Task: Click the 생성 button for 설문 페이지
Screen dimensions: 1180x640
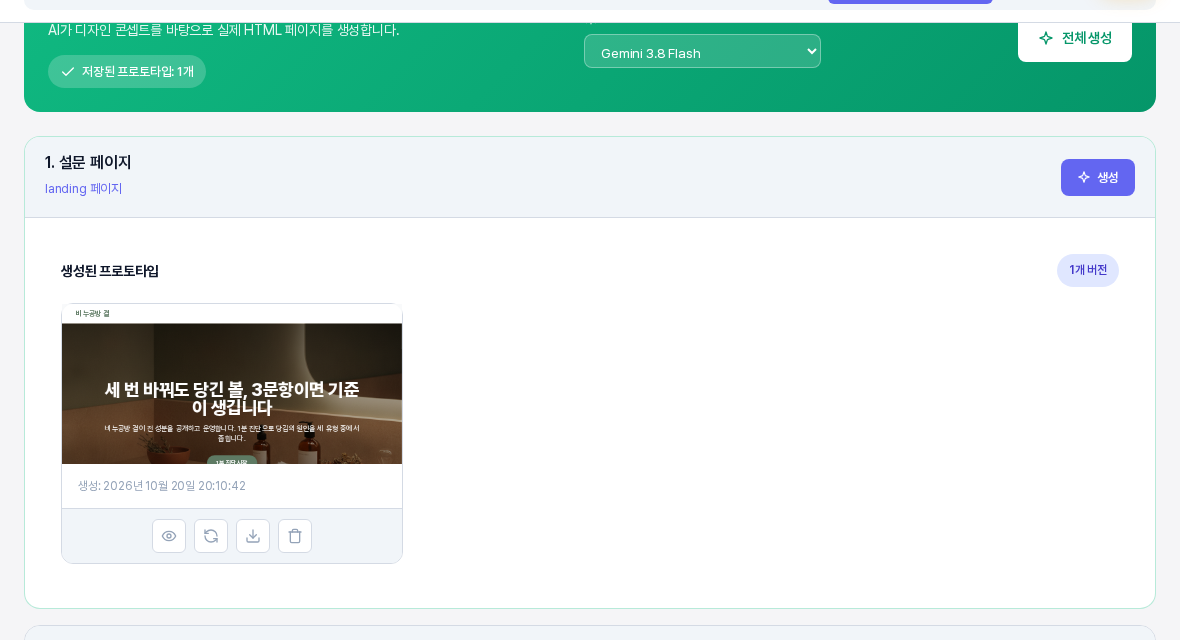Action: click(1097, 178)
